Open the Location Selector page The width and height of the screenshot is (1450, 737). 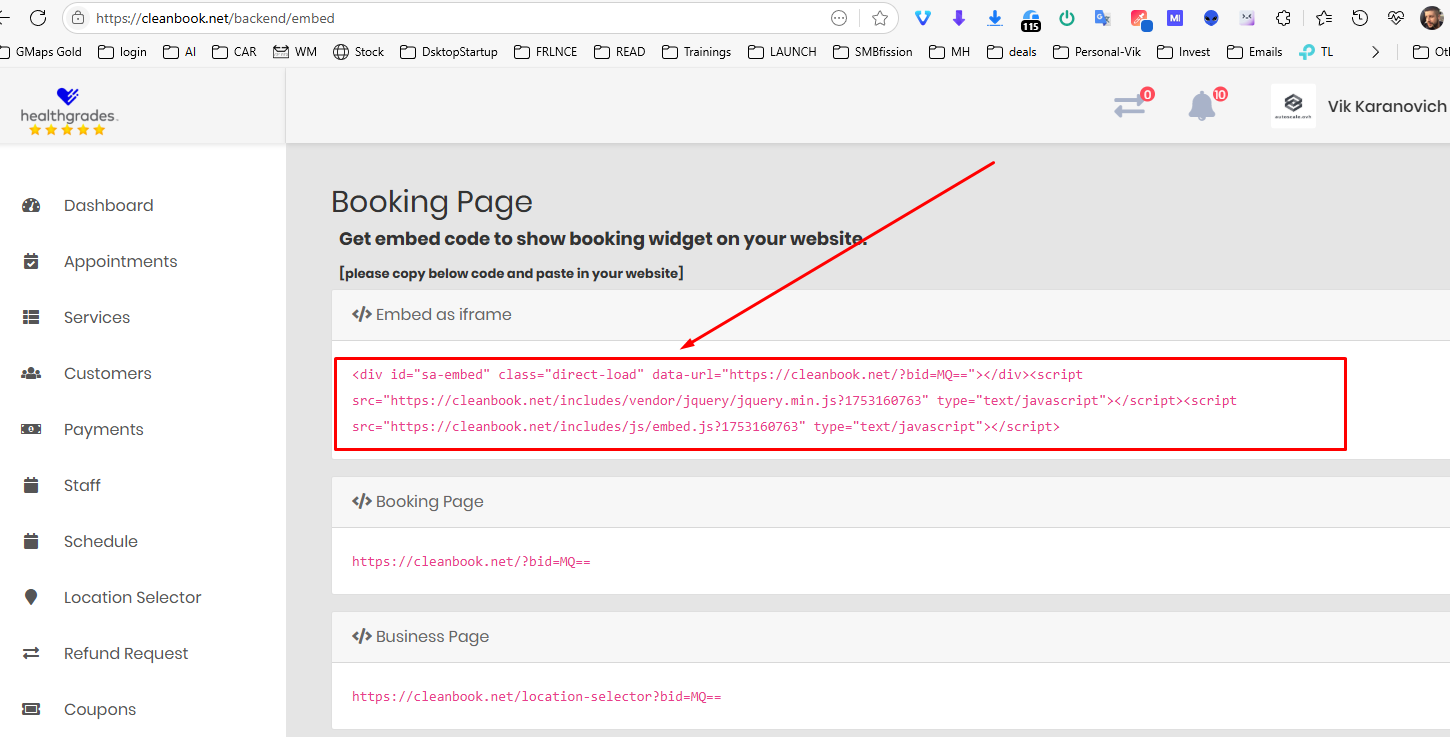pos(133,597)
